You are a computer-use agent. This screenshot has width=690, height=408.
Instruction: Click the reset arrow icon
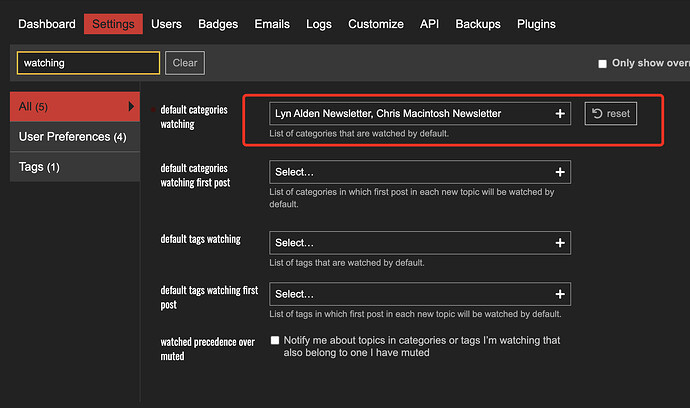pyautogui.click(x=597, y=114)
